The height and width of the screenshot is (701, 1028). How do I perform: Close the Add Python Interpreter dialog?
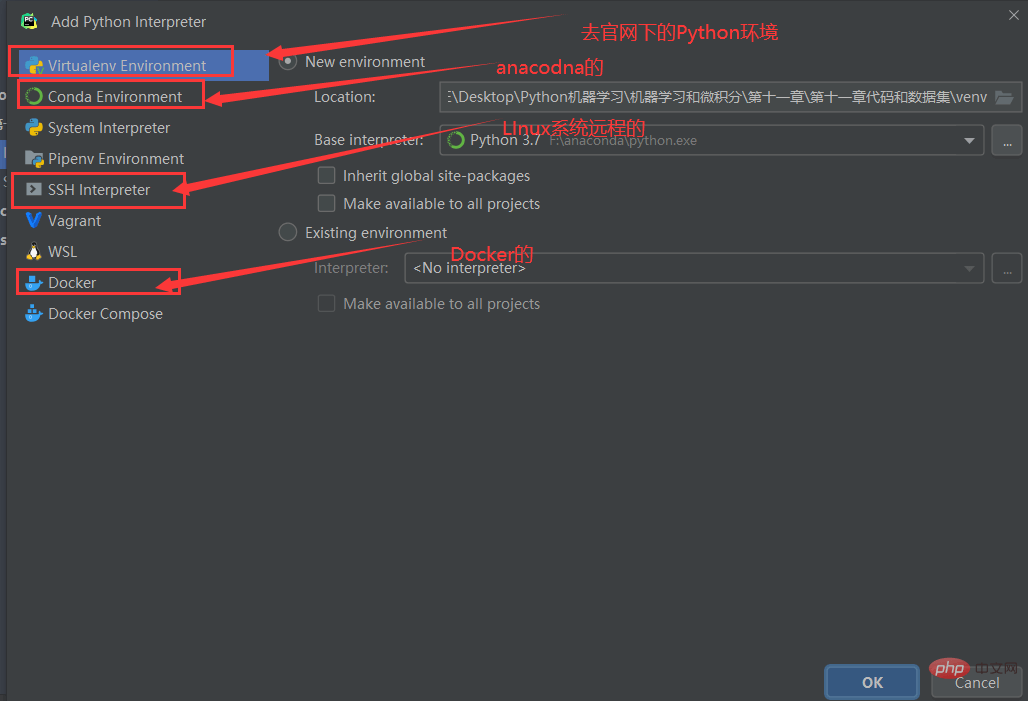(x=1014, y=15)
